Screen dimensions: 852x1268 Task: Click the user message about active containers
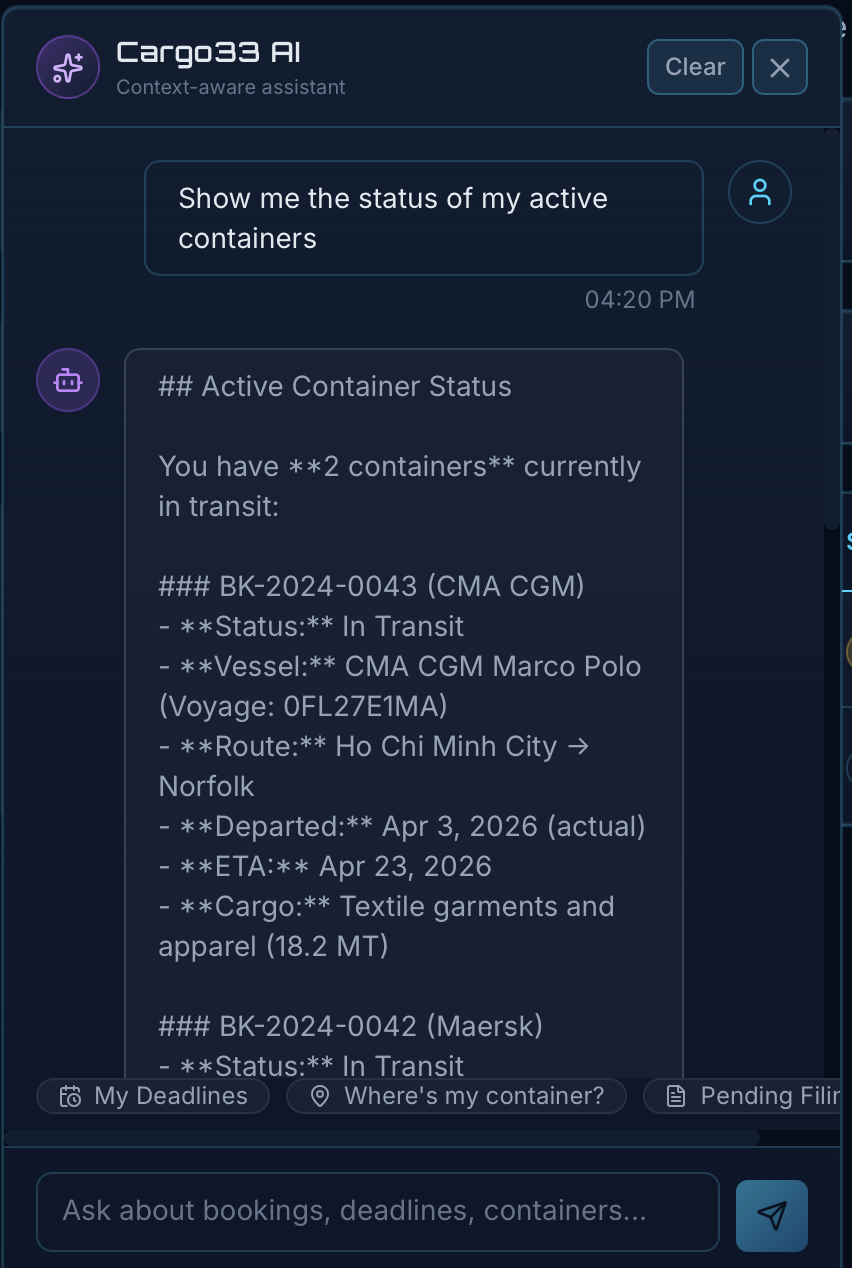423,218
